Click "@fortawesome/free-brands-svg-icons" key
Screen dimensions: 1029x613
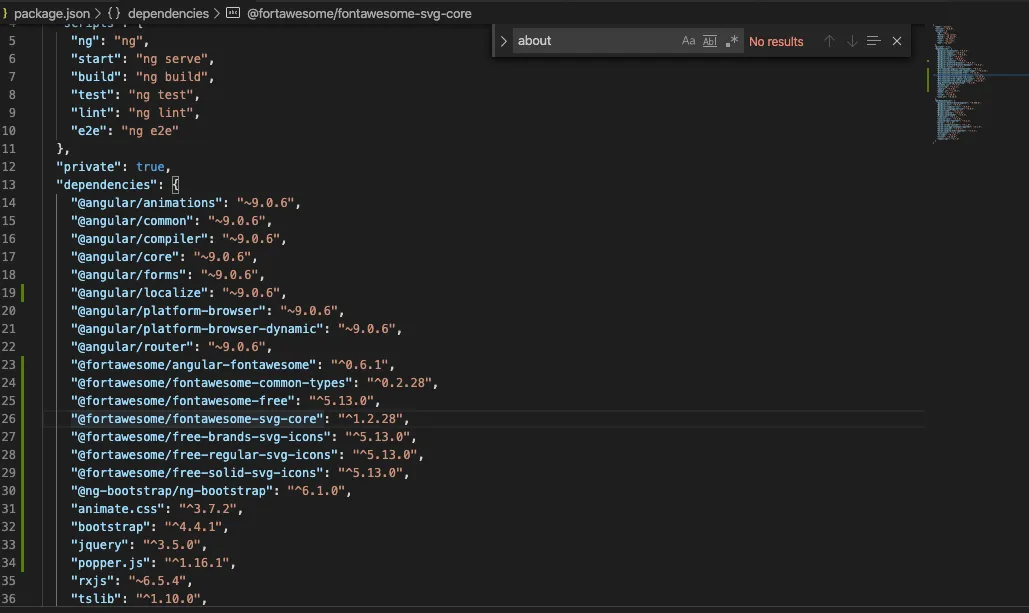pyautogui.click(x=201, y=436)
